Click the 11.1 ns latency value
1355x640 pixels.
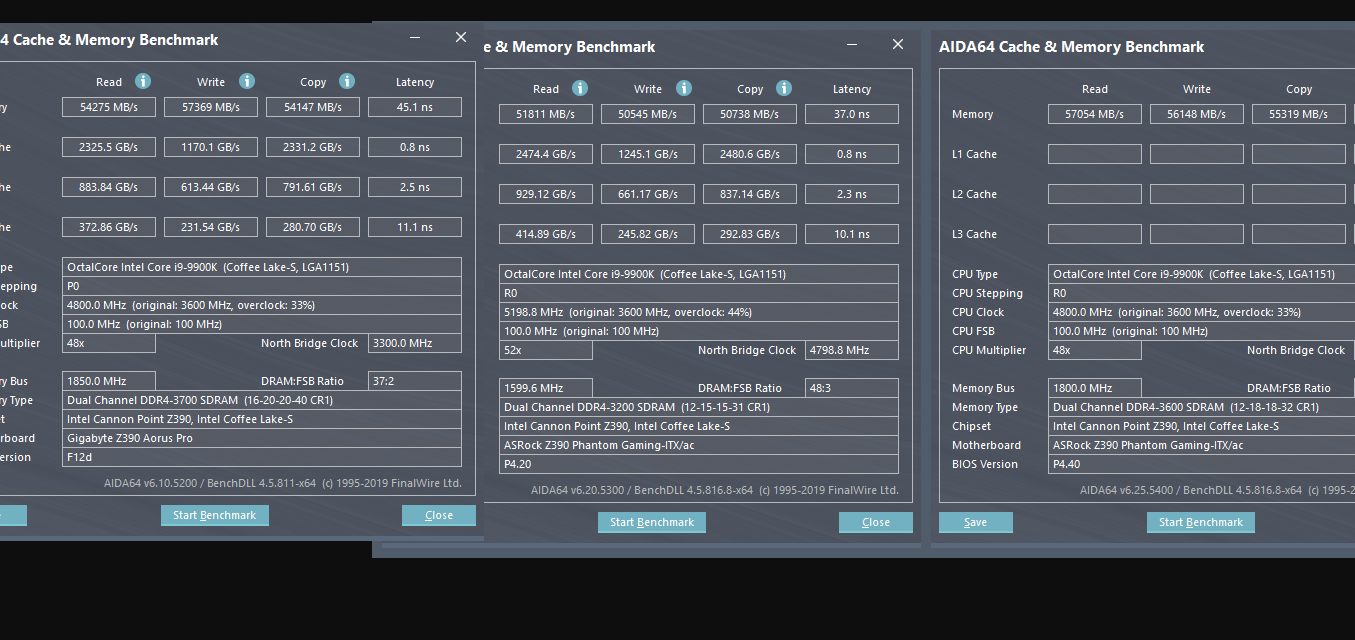point(415,227)
